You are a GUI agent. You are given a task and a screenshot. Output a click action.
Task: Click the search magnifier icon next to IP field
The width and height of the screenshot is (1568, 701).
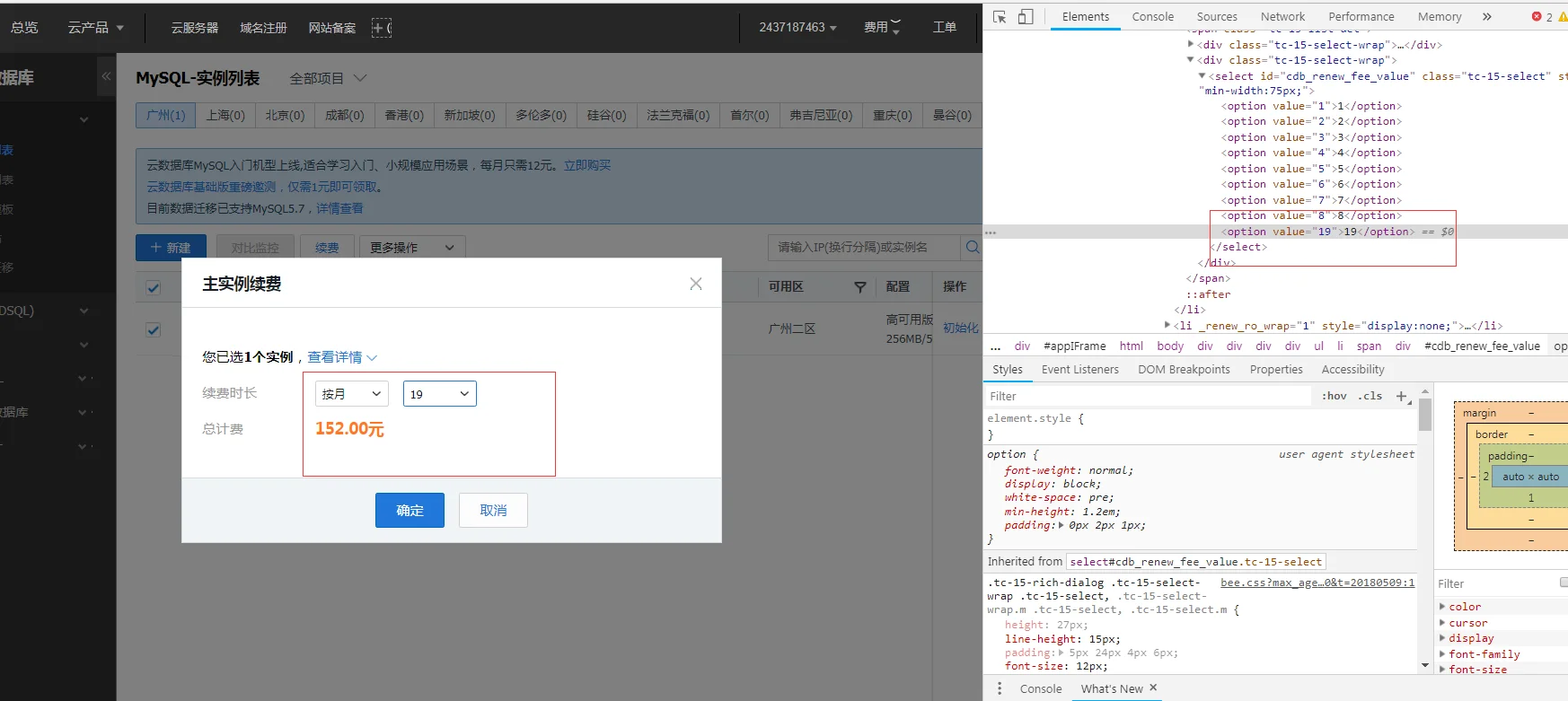pyautogui.click(x=973, y=247)
